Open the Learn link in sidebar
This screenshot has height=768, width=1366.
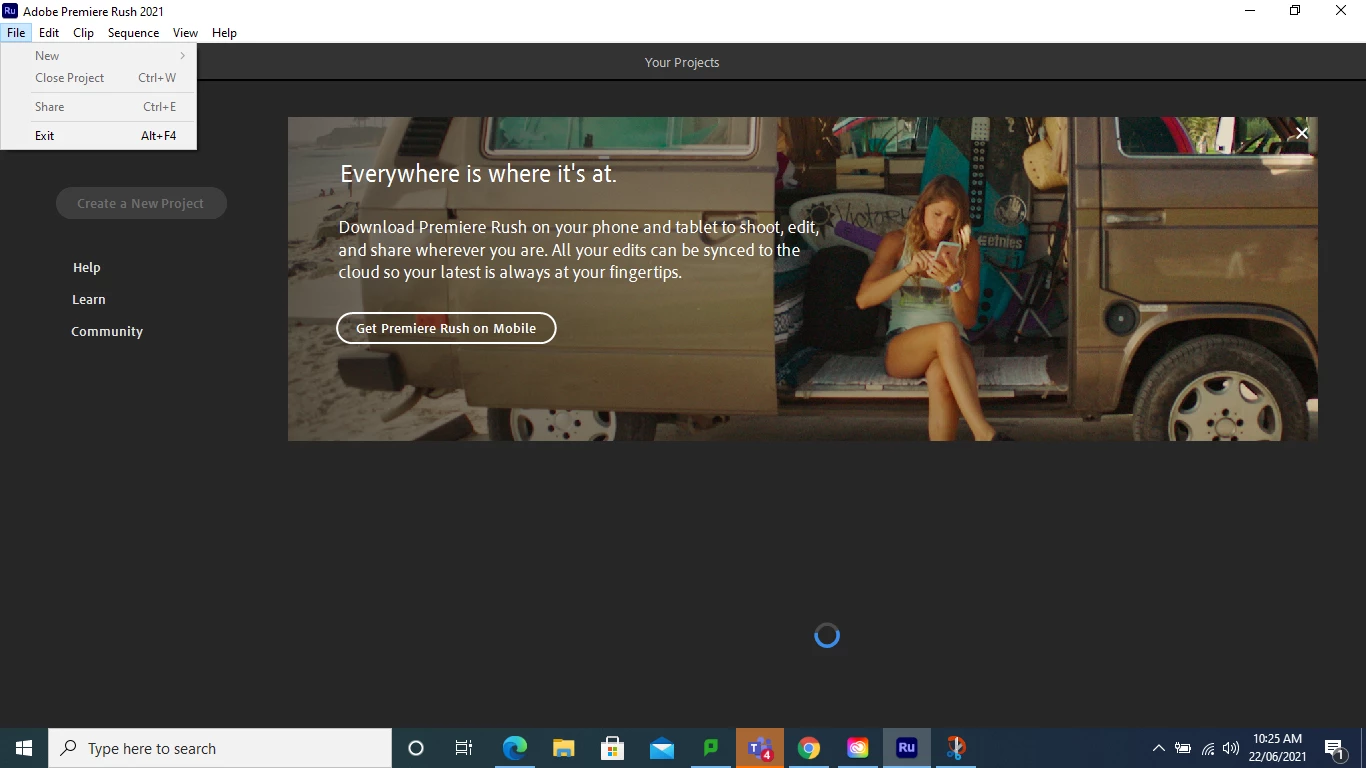click(88, 300)
